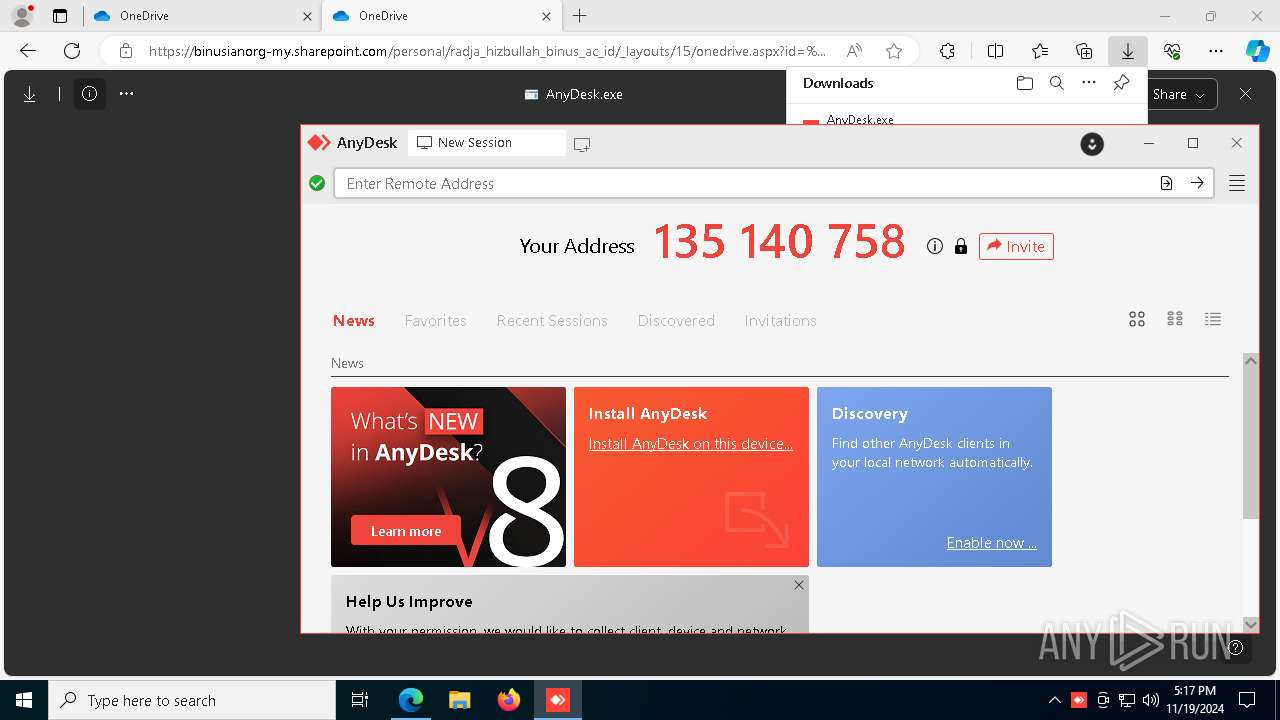1280x720 pixels.
Task: Open Edge favorites star list icon
Action: point(1040,51)
